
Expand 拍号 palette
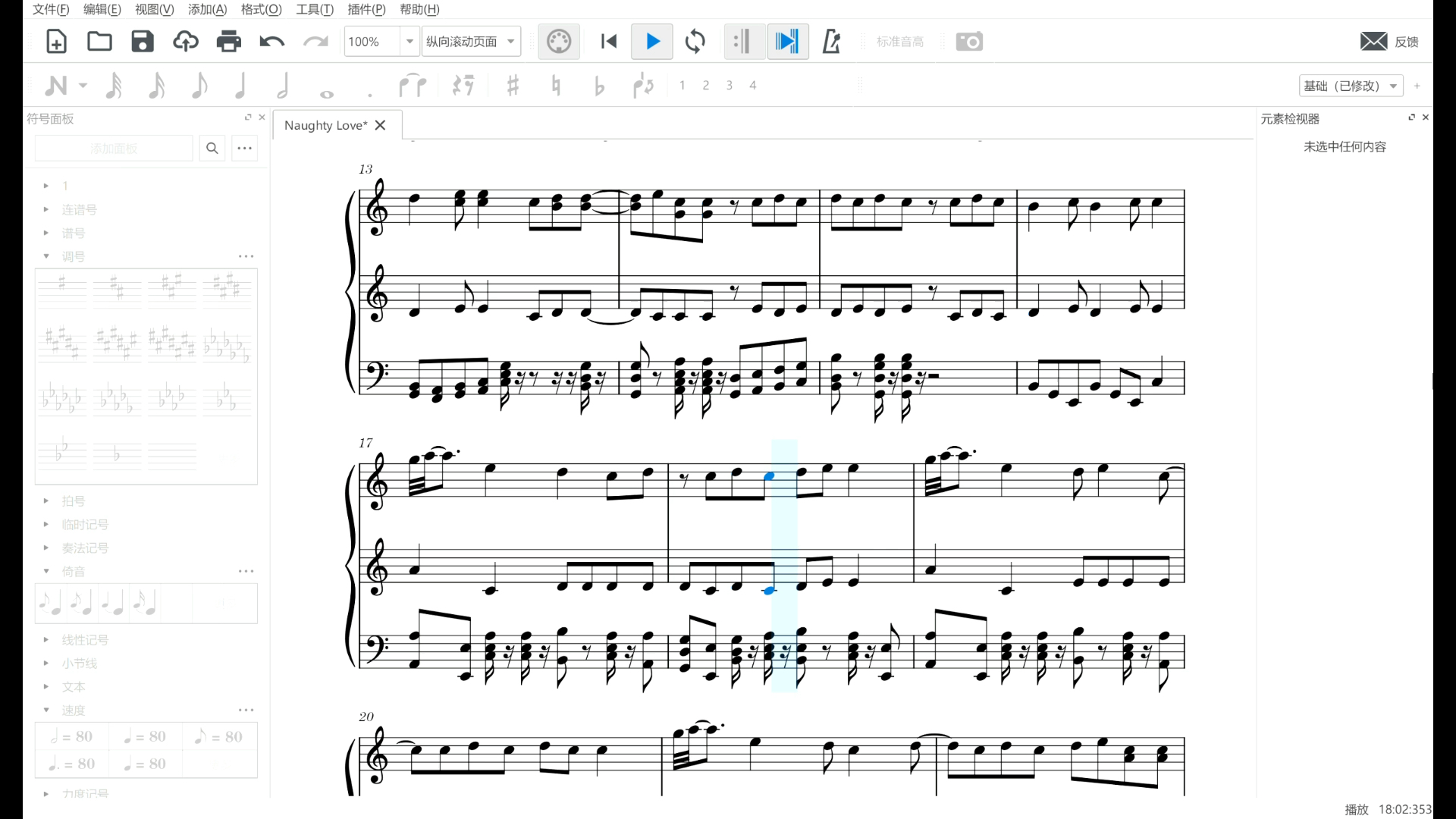pos(46,500)
